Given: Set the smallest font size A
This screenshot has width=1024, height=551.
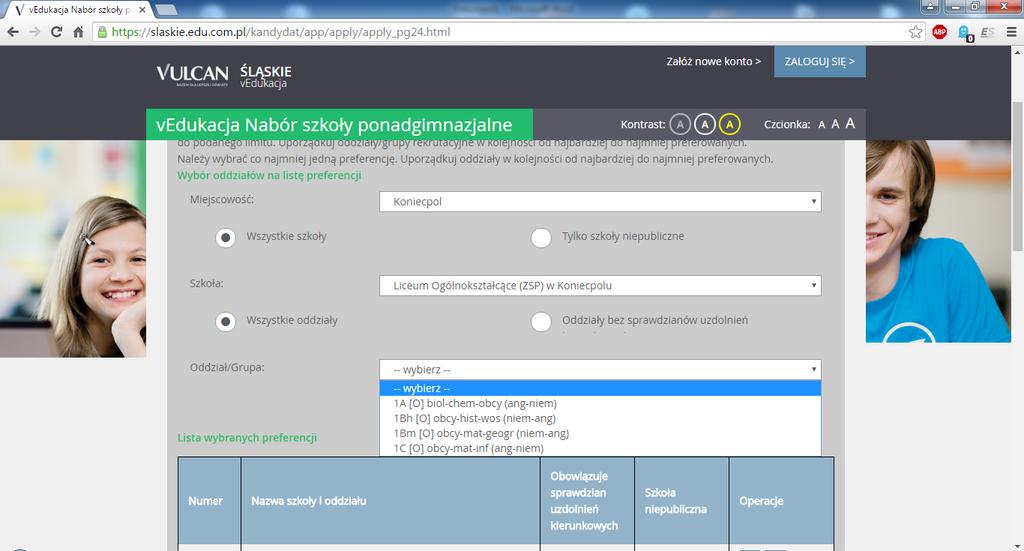Looking at the screenshot, I should pyautogui.click(x=822, y=125).
